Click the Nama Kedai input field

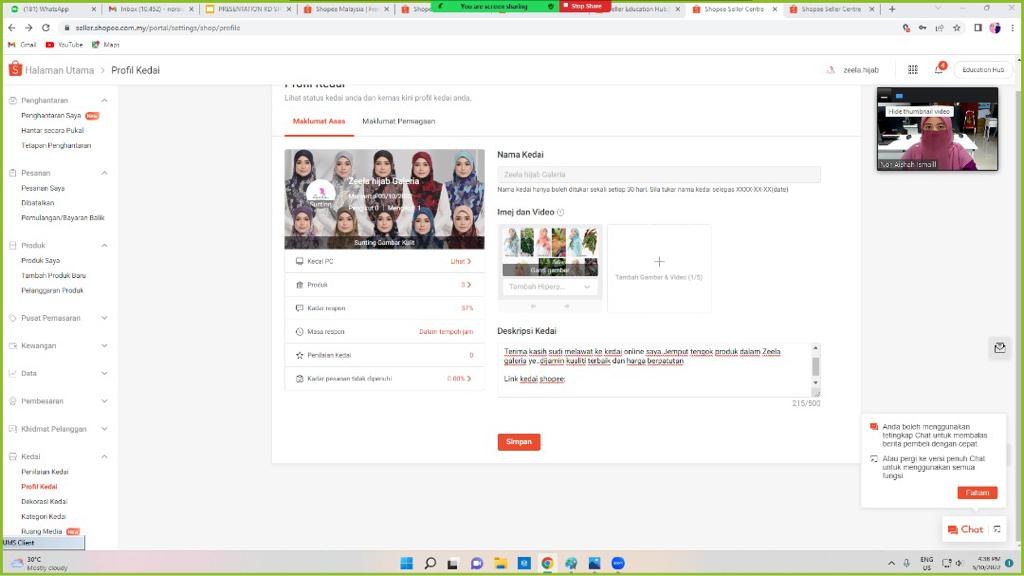[x=658, y=174]
